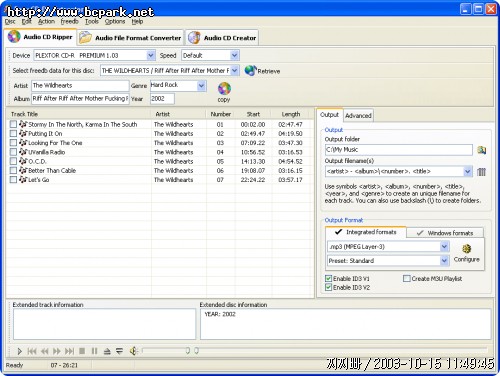
Task: Sort tracks by the Length column header
Action: point(291,114)
